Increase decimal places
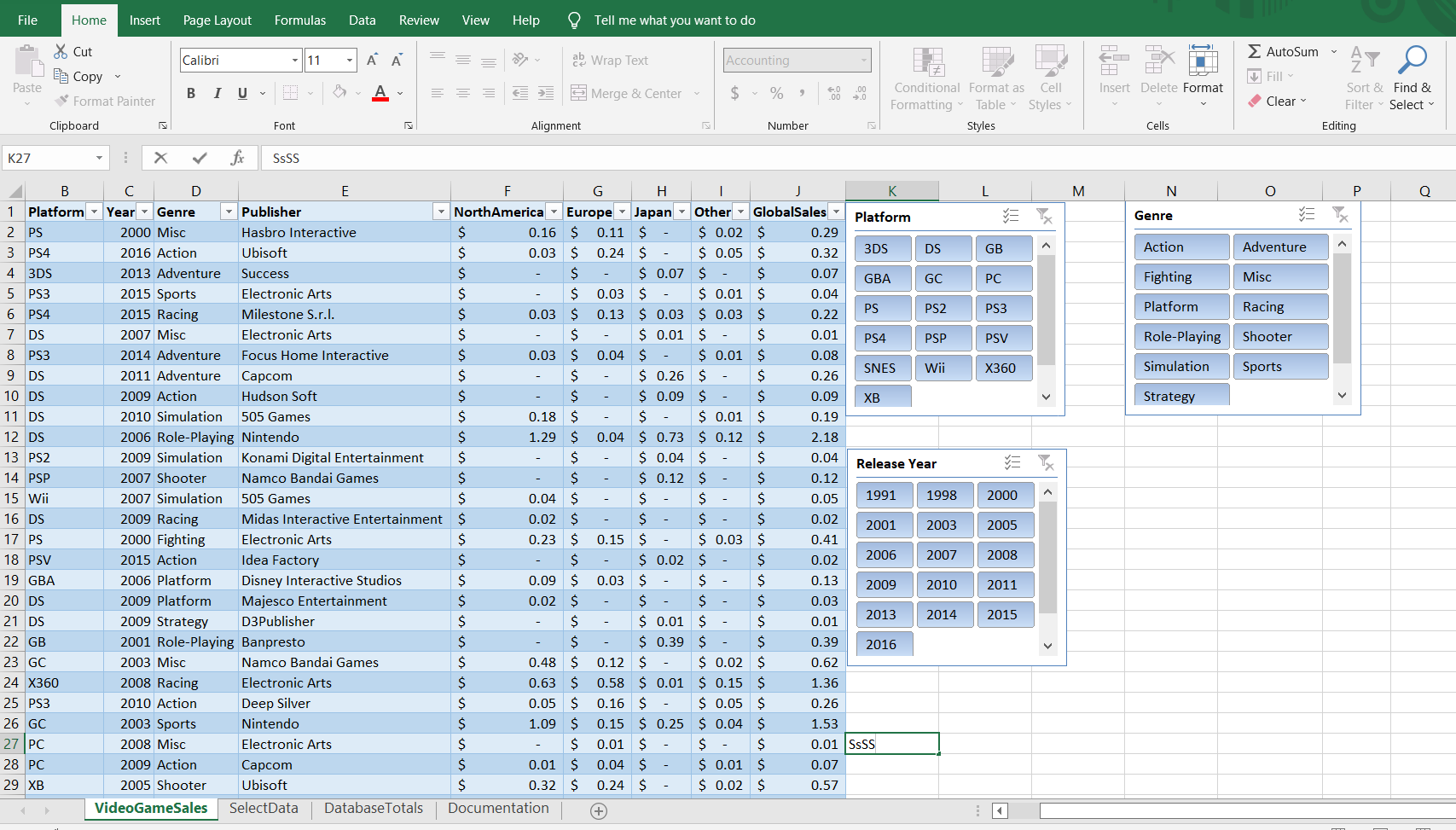The width and height of the screenshot is (1456, 830). (833, 94)
